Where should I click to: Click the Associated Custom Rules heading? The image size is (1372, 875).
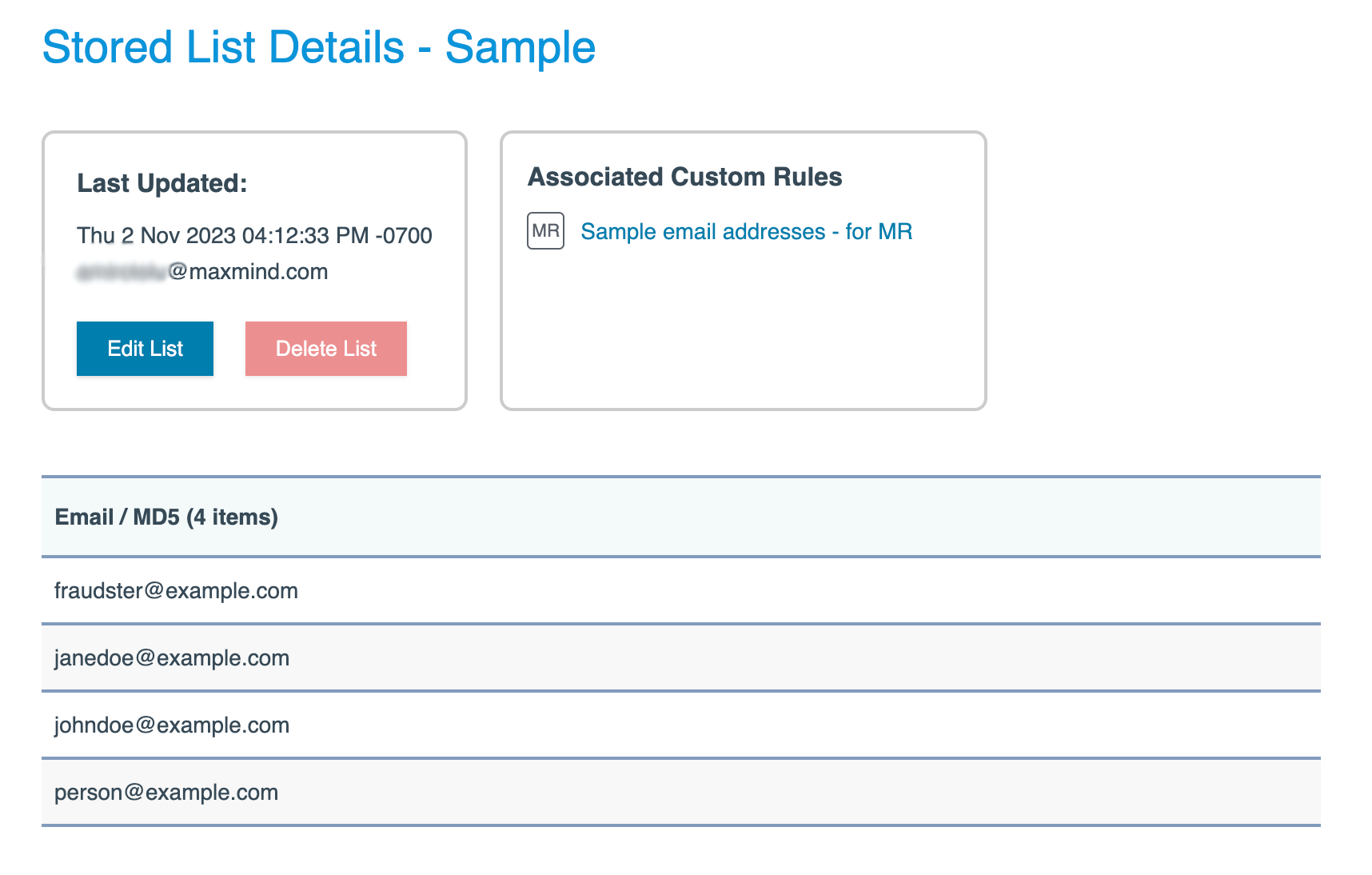pyautogui.click(x=684, y=177)
